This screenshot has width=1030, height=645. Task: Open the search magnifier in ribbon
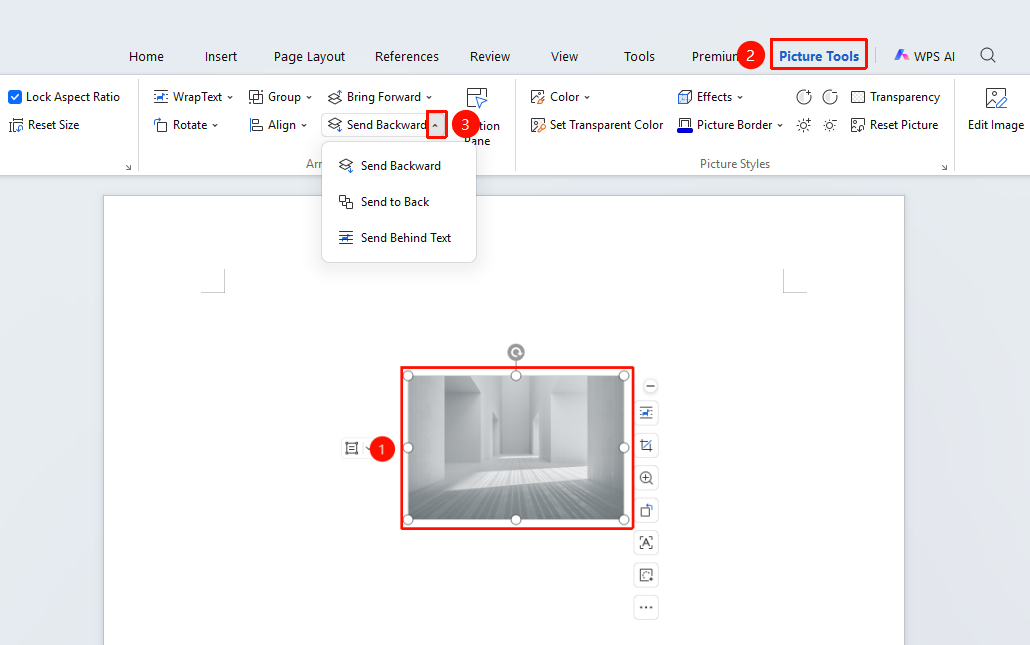click(x=988, y=55)
